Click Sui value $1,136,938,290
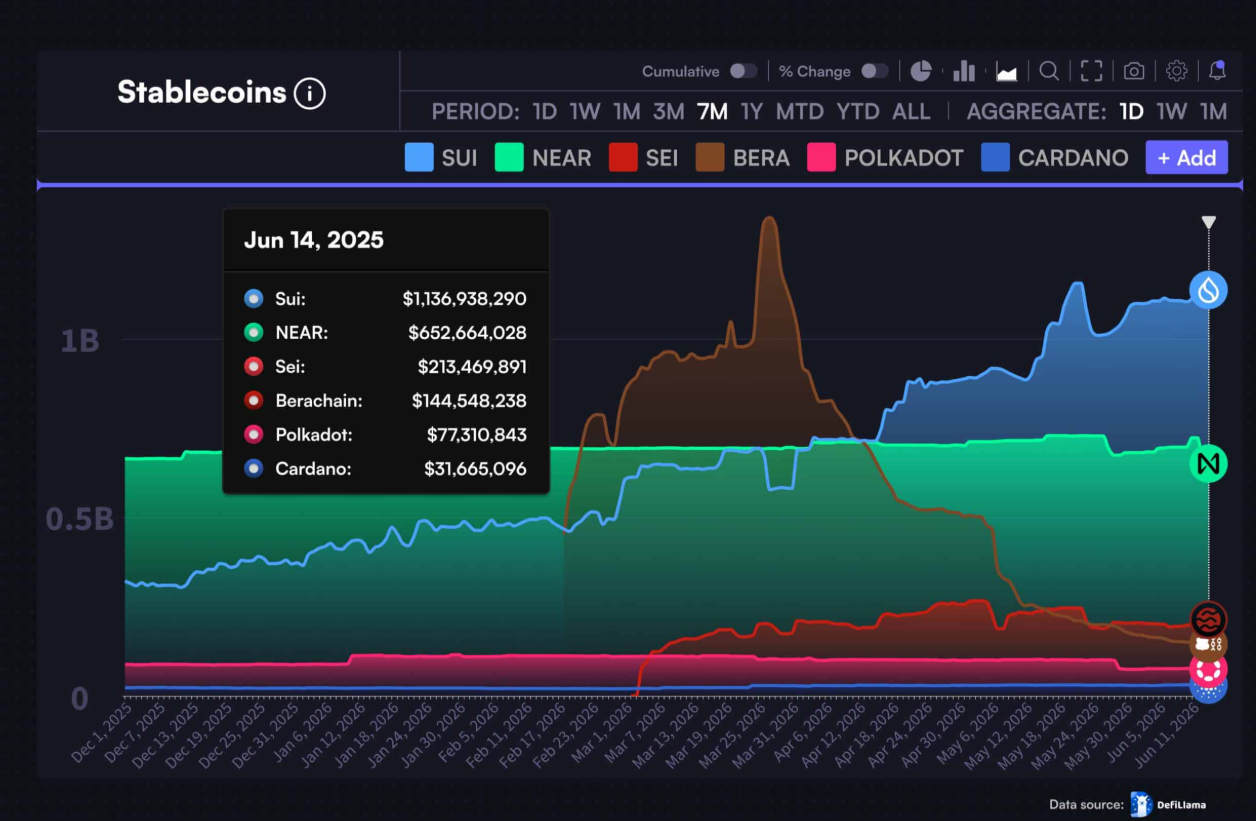This screenshot has width=1256, height=821. tap(465, 299)
